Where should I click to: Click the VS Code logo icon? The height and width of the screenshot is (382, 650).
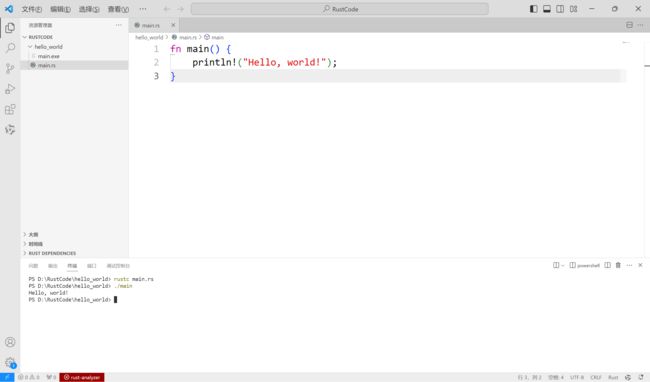point(9,9)
